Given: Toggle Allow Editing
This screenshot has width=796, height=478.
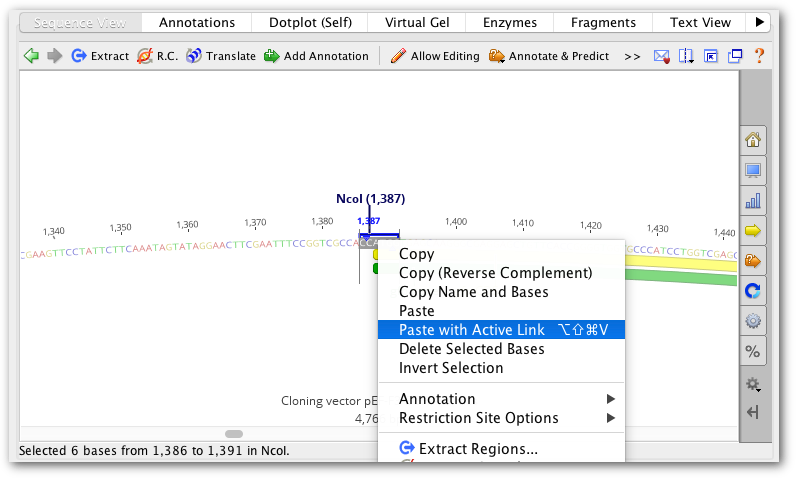Looking at the screenshot, I should 435,56.
